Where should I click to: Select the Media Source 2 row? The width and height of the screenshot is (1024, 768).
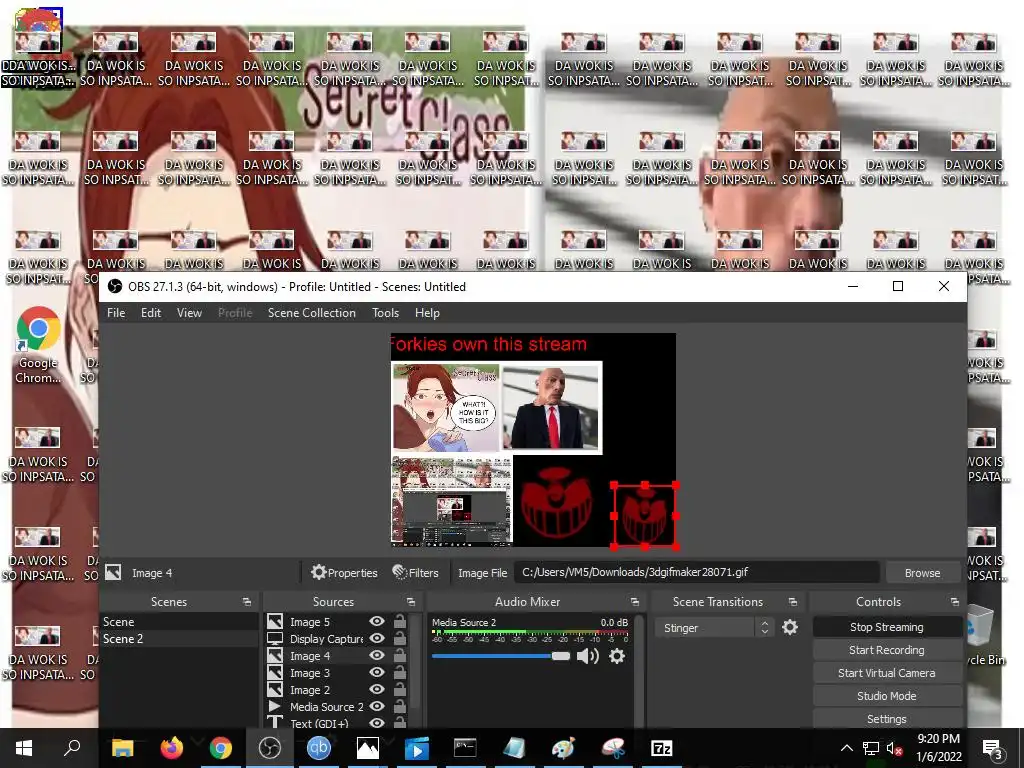pos(338,707)
